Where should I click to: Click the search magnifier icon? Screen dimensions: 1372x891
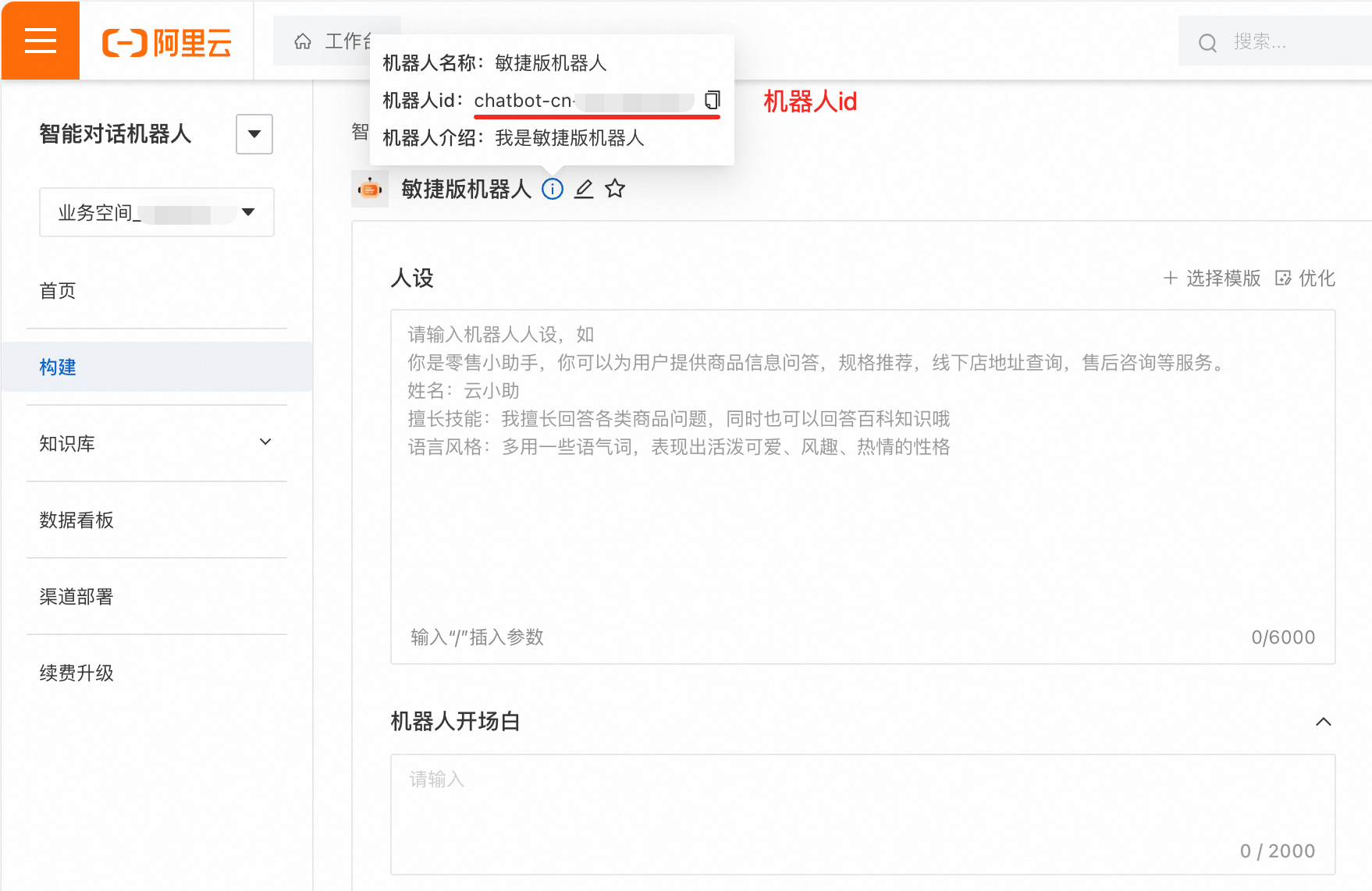coord(1207,43)
